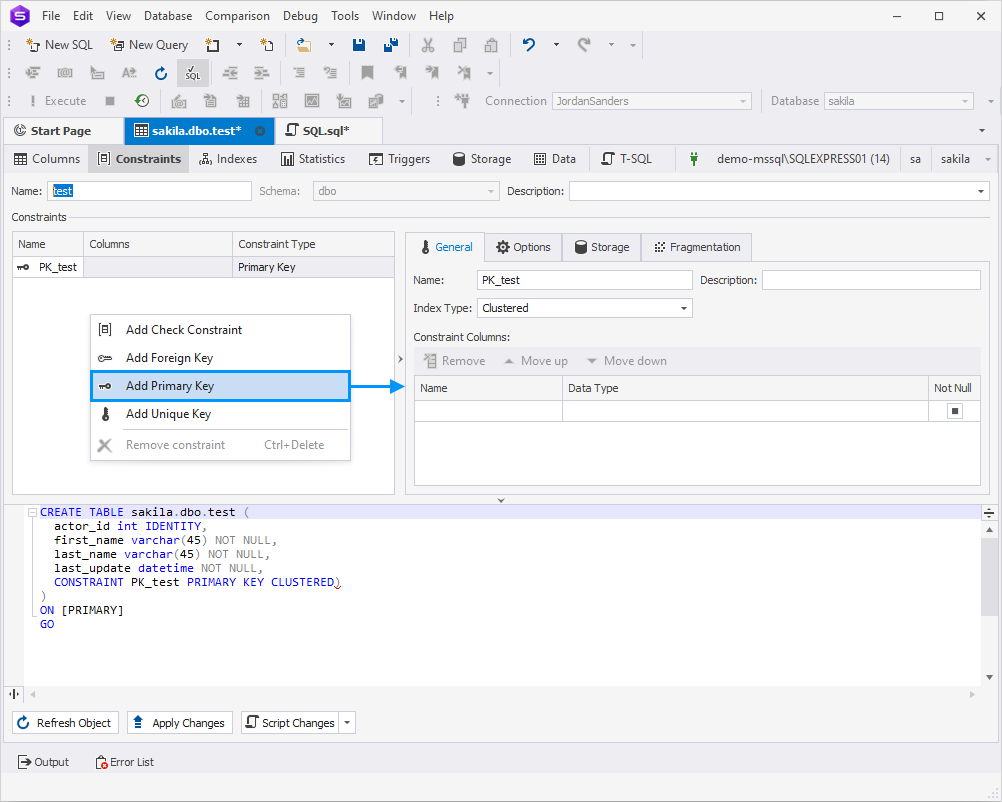Screen dimensions: 1002x802
Task: Click the Save file icon
Action: click(358, 44)
